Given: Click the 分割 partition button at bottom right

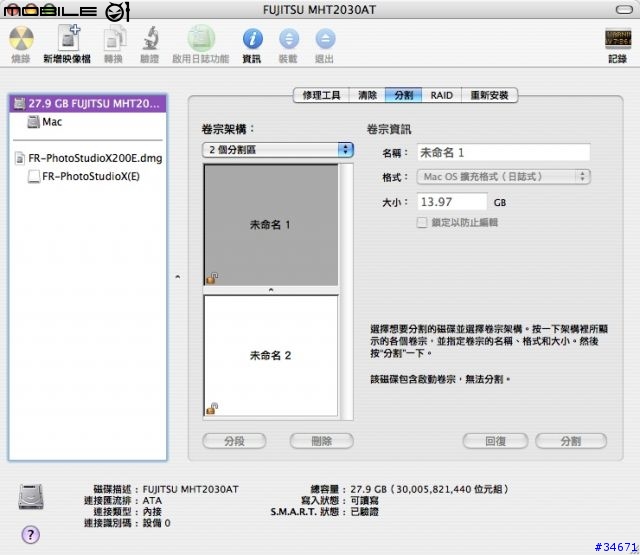Looking at the screenshot, I should (571, 441).
